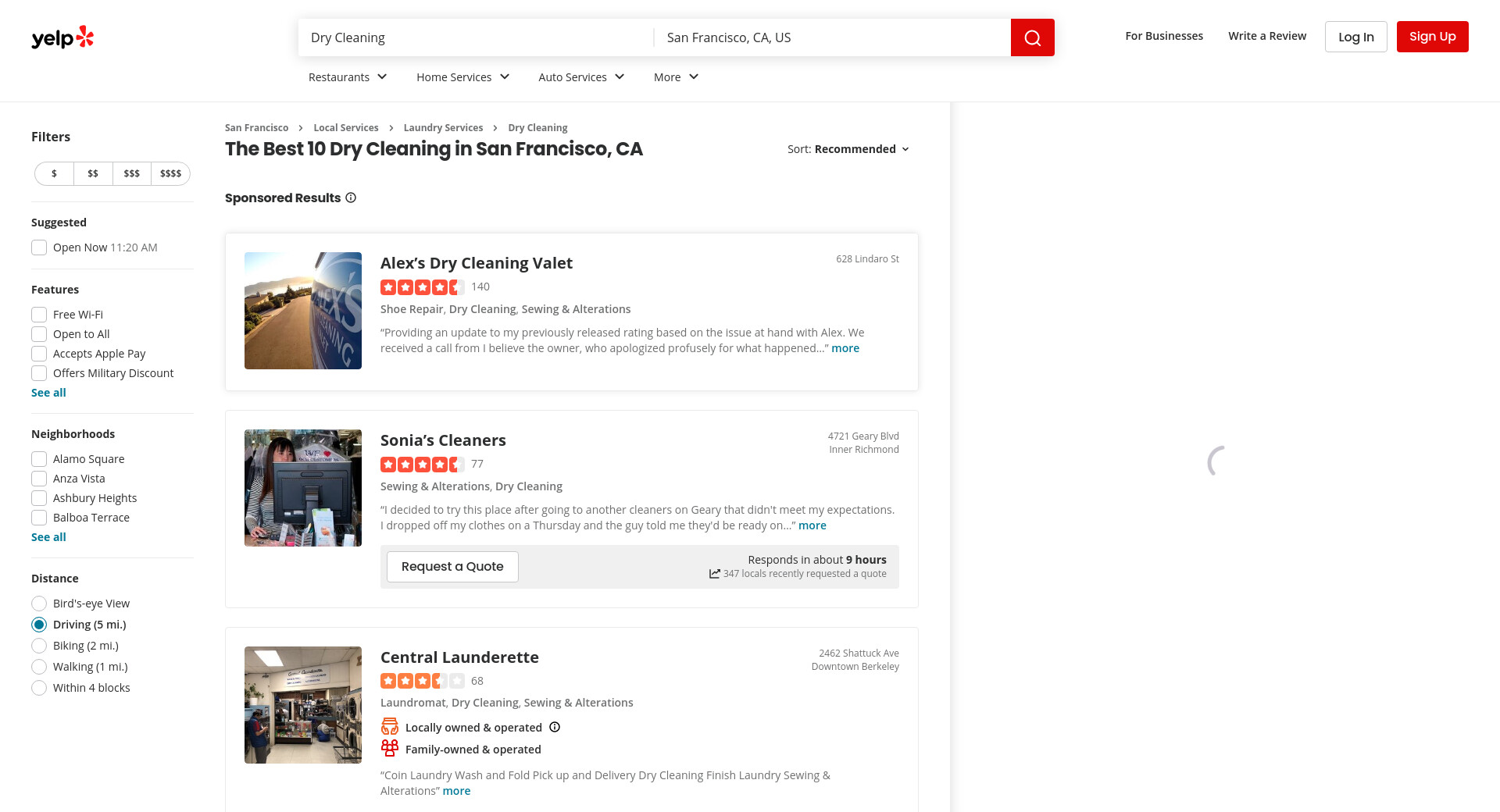Image resolution: width=1500 pixels, height=812 pixels.
Task: Select Walking (1 mi.) distance option
Action: [x=39, y=667]
